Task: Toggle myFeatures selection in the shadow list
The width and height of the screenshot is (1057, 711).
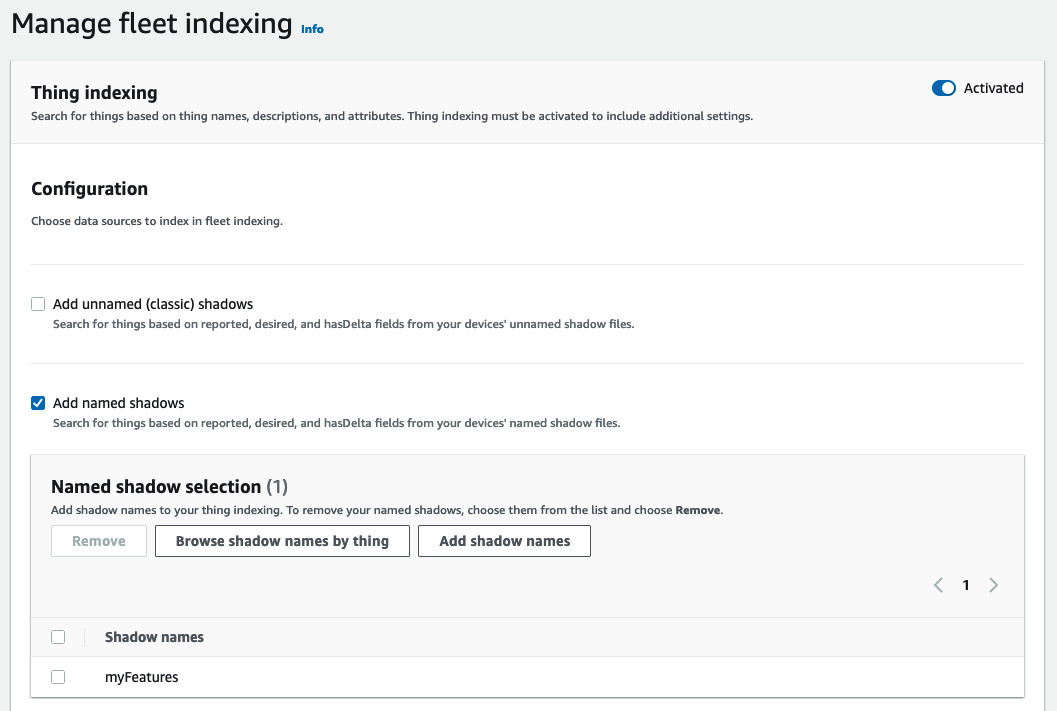Action: pyautogui.click(x=58, y=677)
